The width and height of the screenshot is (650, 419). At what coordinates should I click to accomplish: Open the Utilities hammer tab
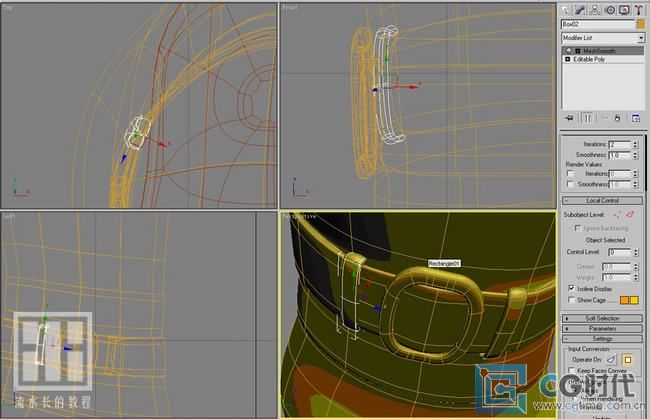pos(637,8)
